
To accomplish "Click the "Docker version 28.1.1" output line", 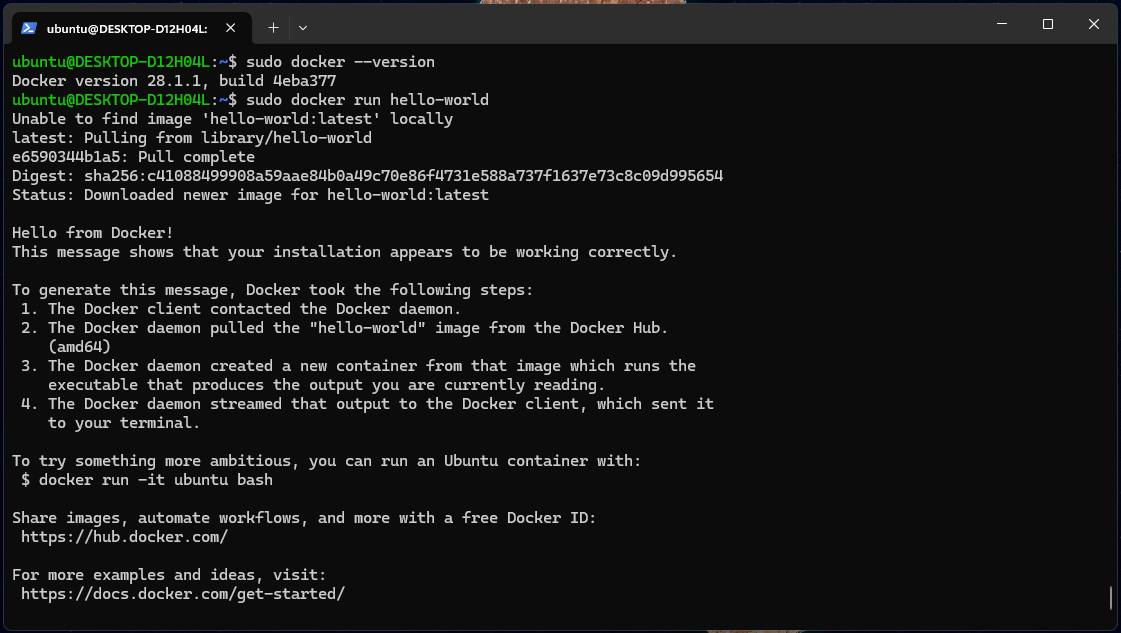I will point(174,81).
